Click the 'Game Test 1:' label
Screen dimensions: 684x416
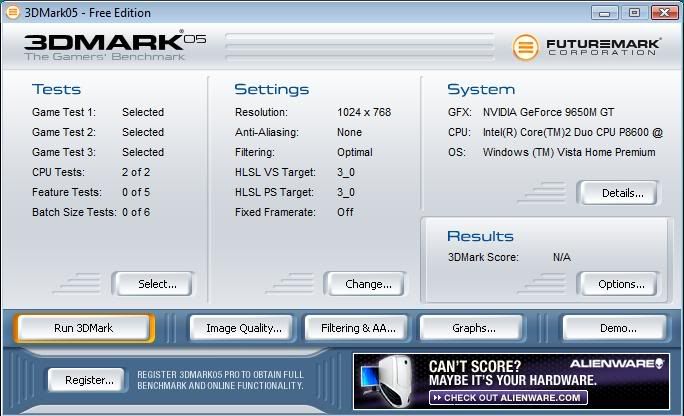64,112
